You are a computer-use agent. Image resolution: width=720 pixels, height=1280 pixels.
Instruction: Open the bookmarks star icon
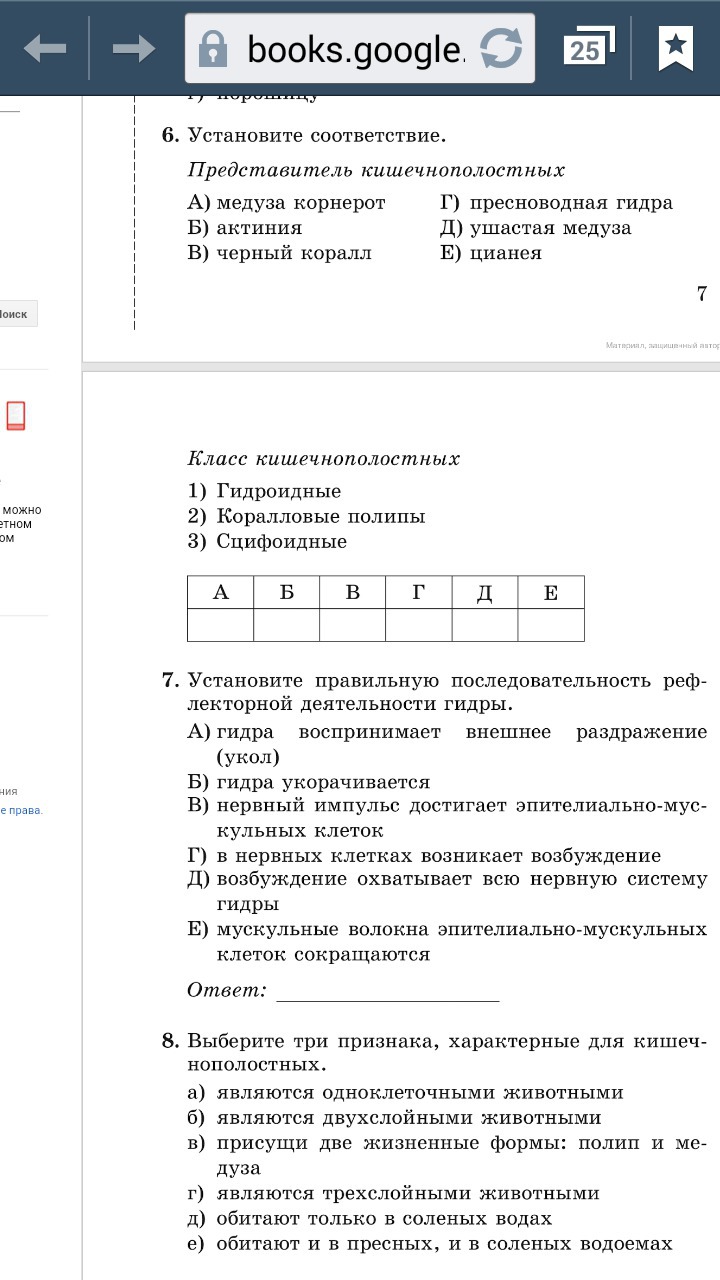coord(676,47)
